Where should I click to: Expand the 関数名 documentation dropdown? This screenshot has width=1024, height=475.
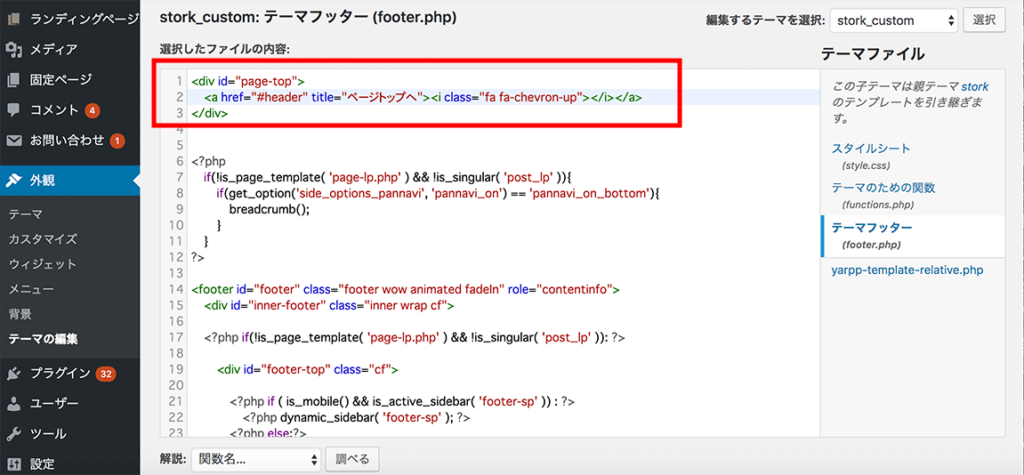(x=256, y=459)
